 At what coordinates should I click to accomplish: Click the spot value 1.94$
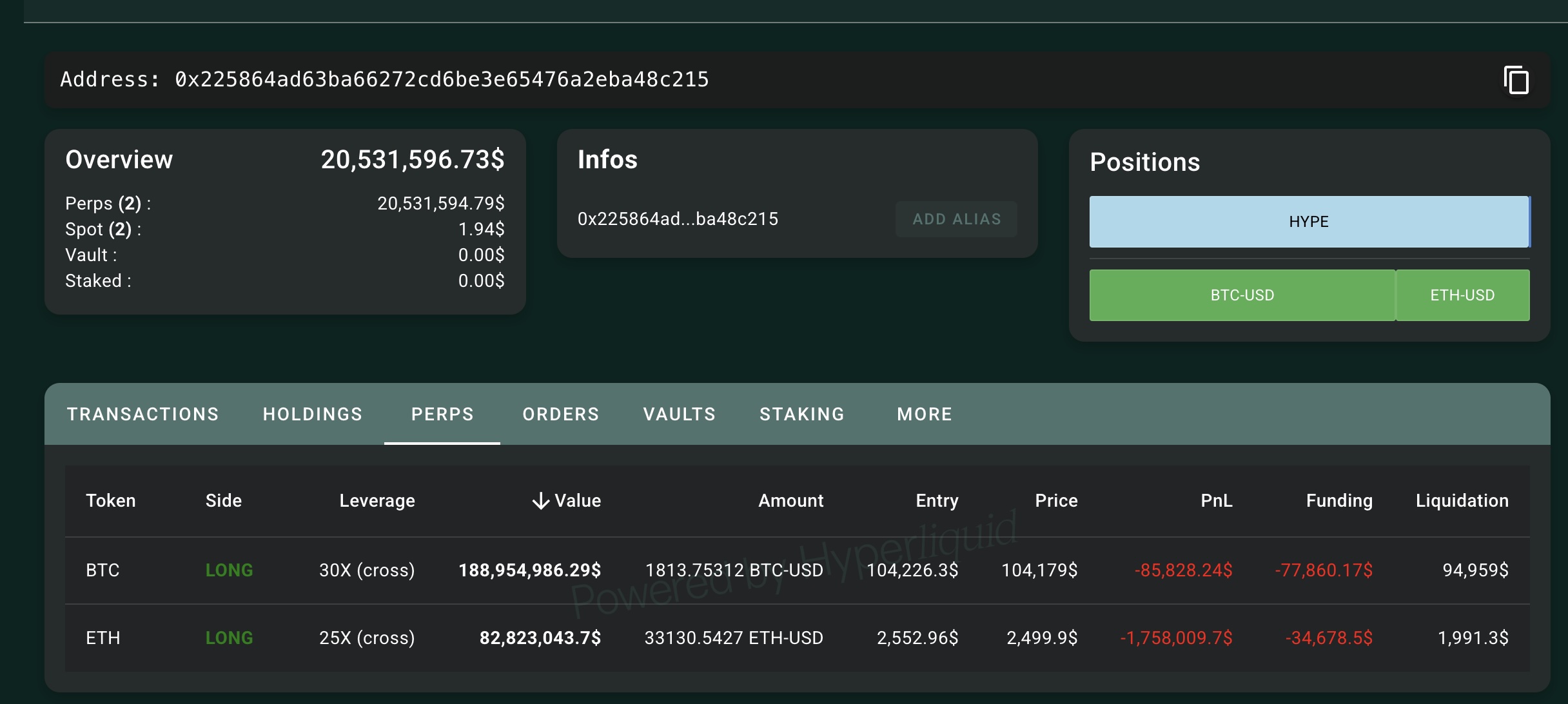482,230
